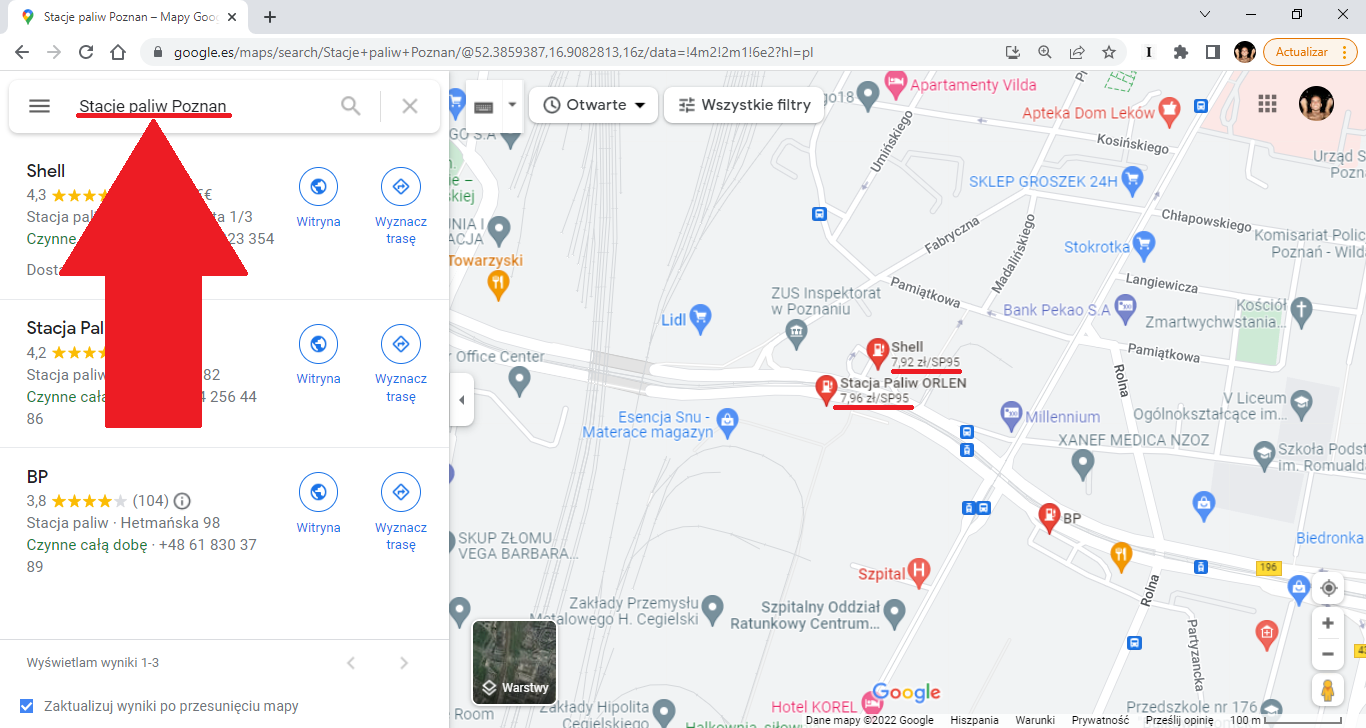Click the Shell gas station map pin

[877, 350]
